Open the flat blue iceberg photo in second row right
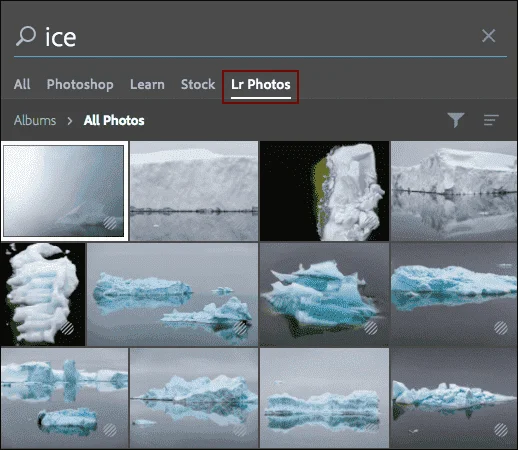 pyautogui.click(x=454, y=294)
